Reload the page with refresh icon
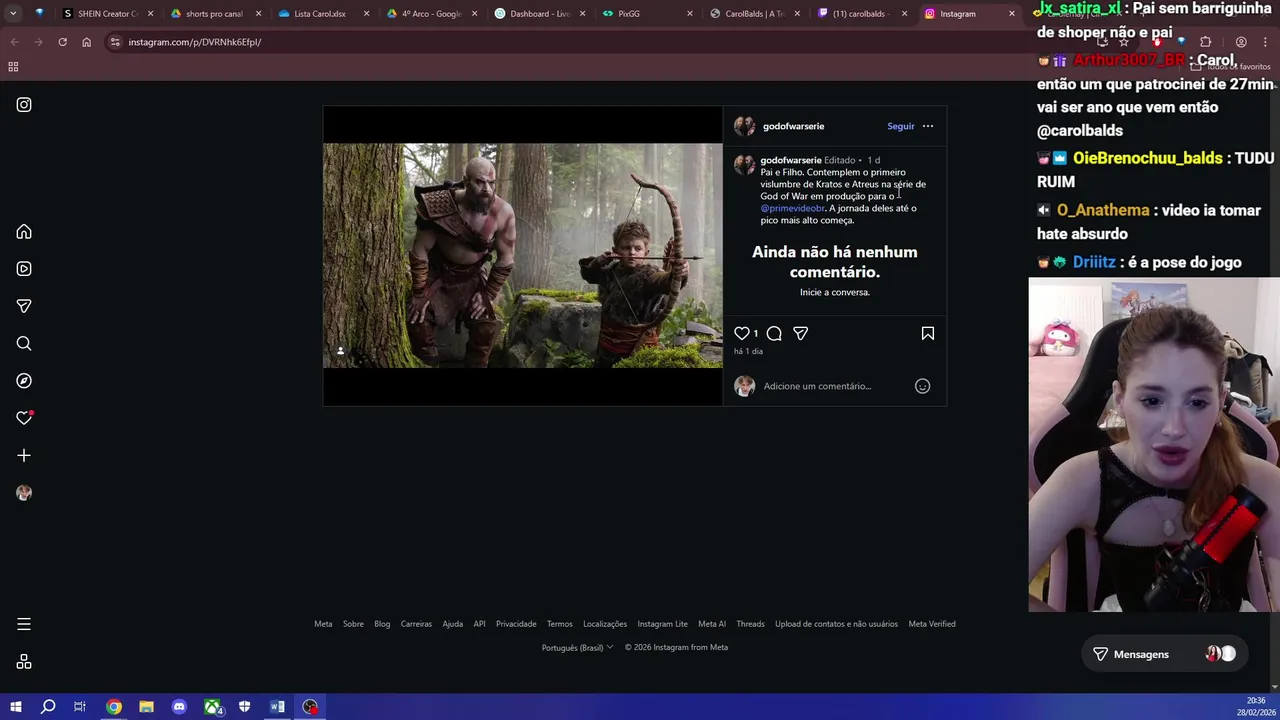Image resolution: width=1280 pixels, height=720 pixels. (62, 42)
